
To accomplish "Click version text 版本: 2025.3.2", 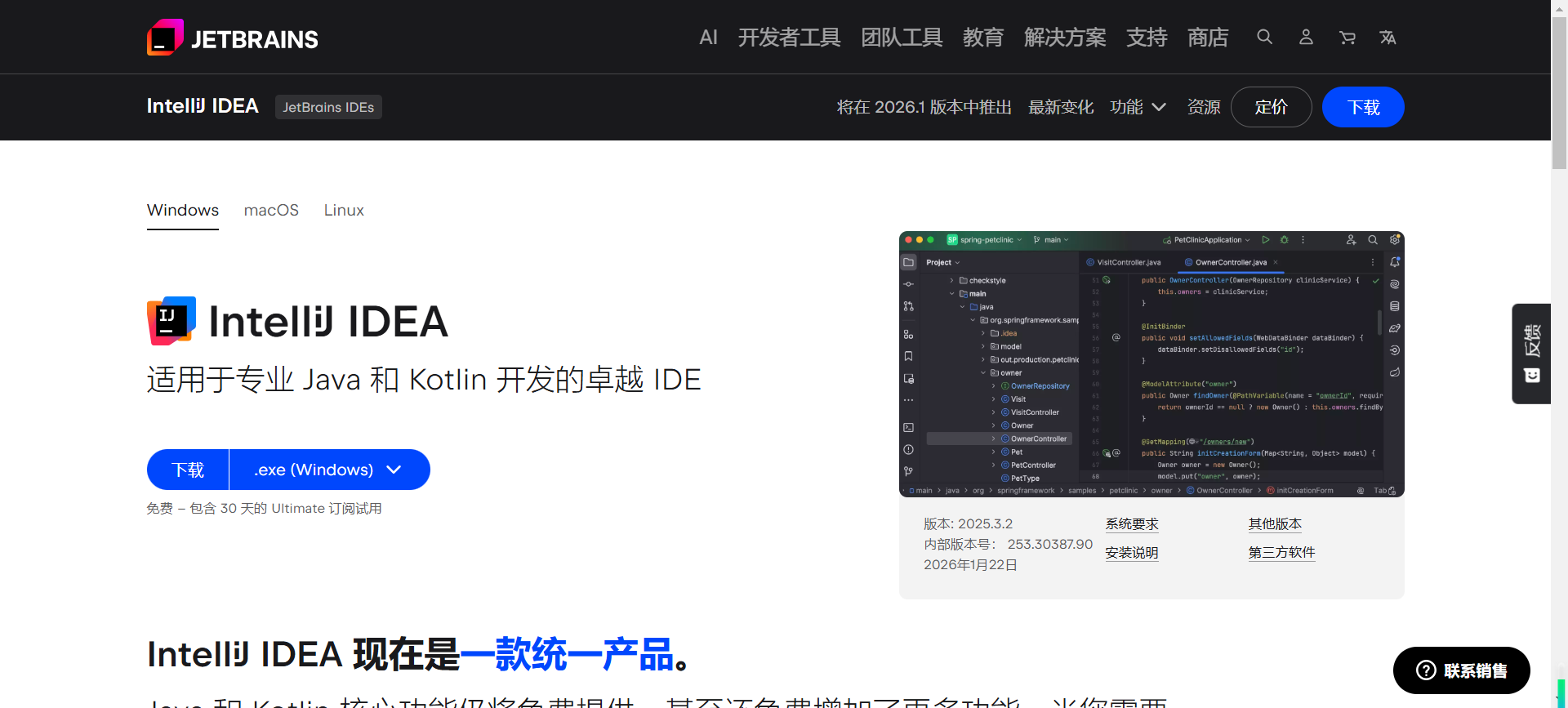I will tap(968, 524).
